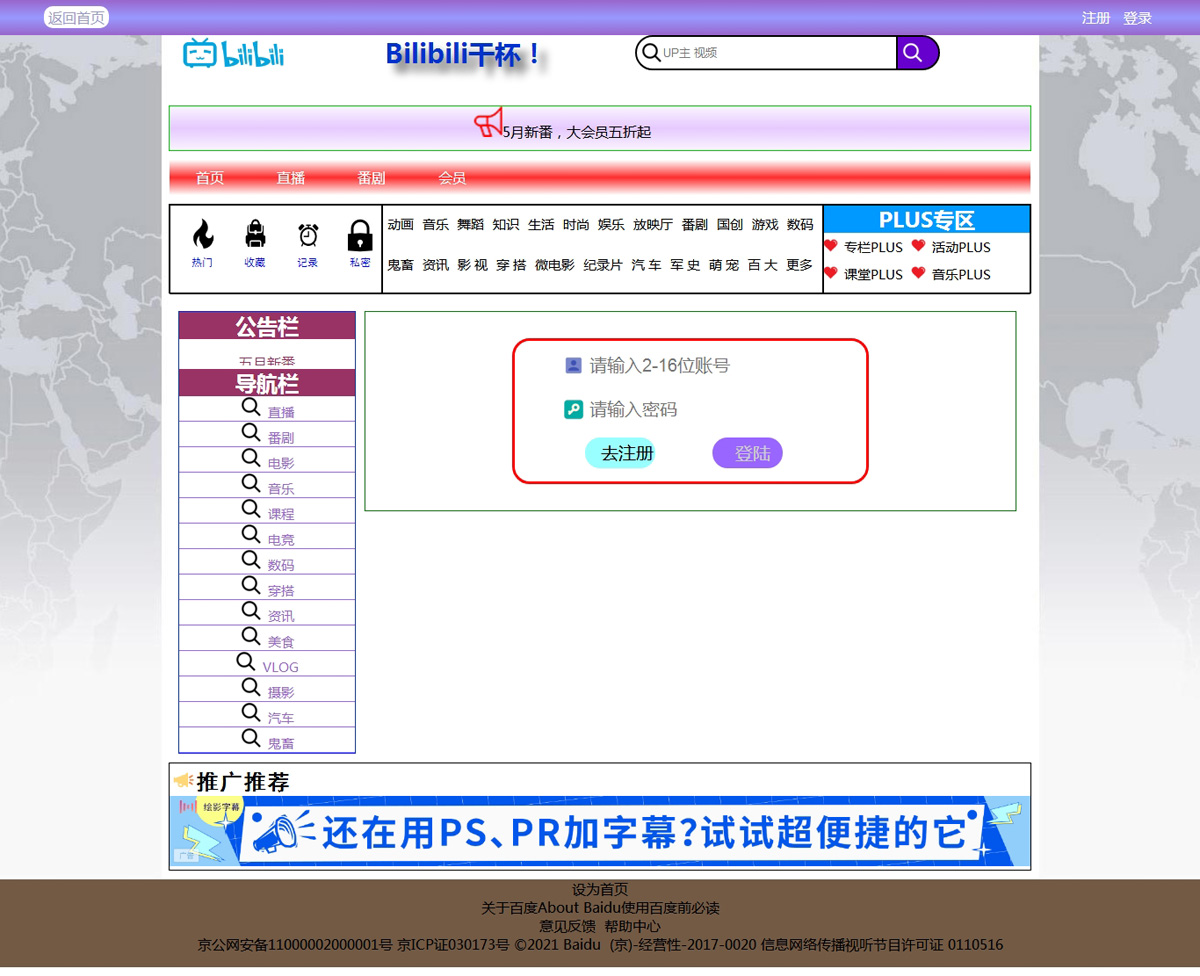
Task: Open sidebar 数码 link
Action: tap(281, 565)
